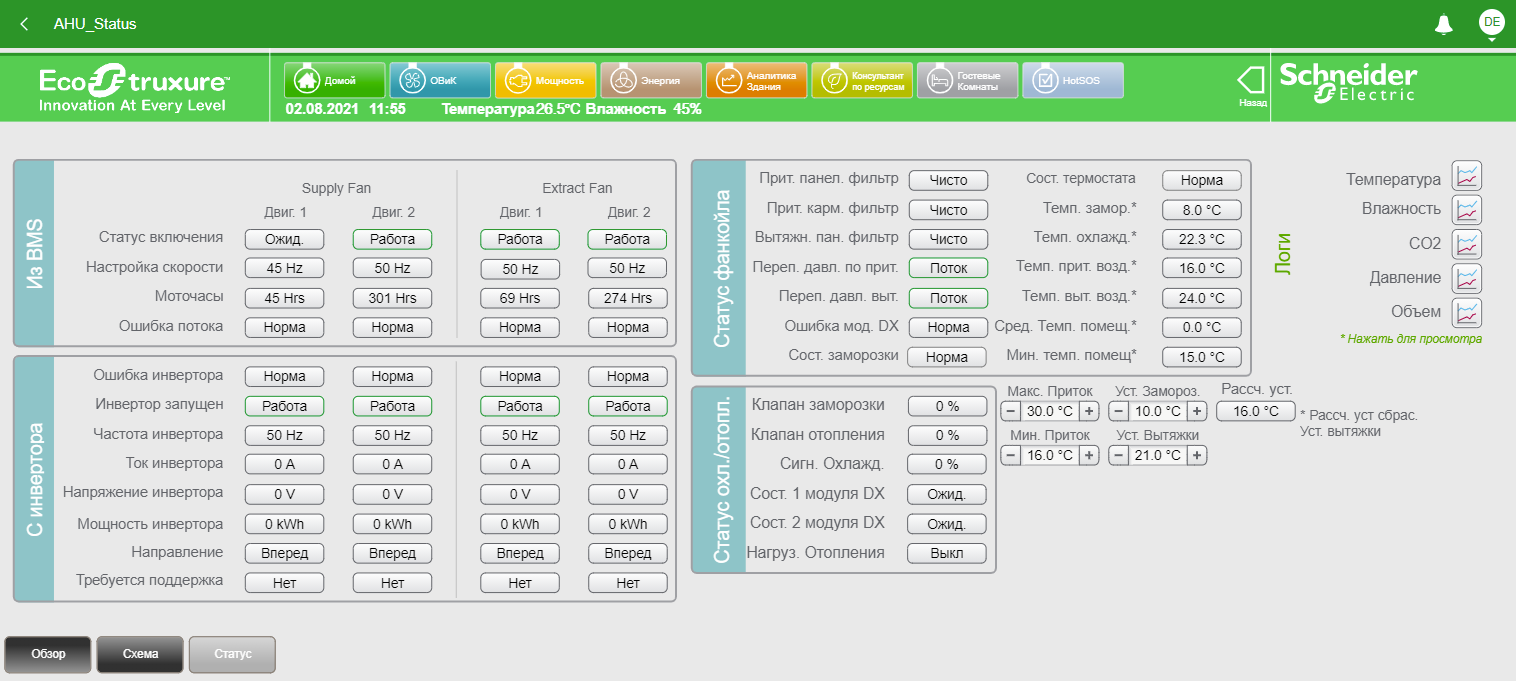The height and width of the screenshot is (681, 1516).
Task: Click Клапан отопления 0 % value
Action: [x=947, y=435]
